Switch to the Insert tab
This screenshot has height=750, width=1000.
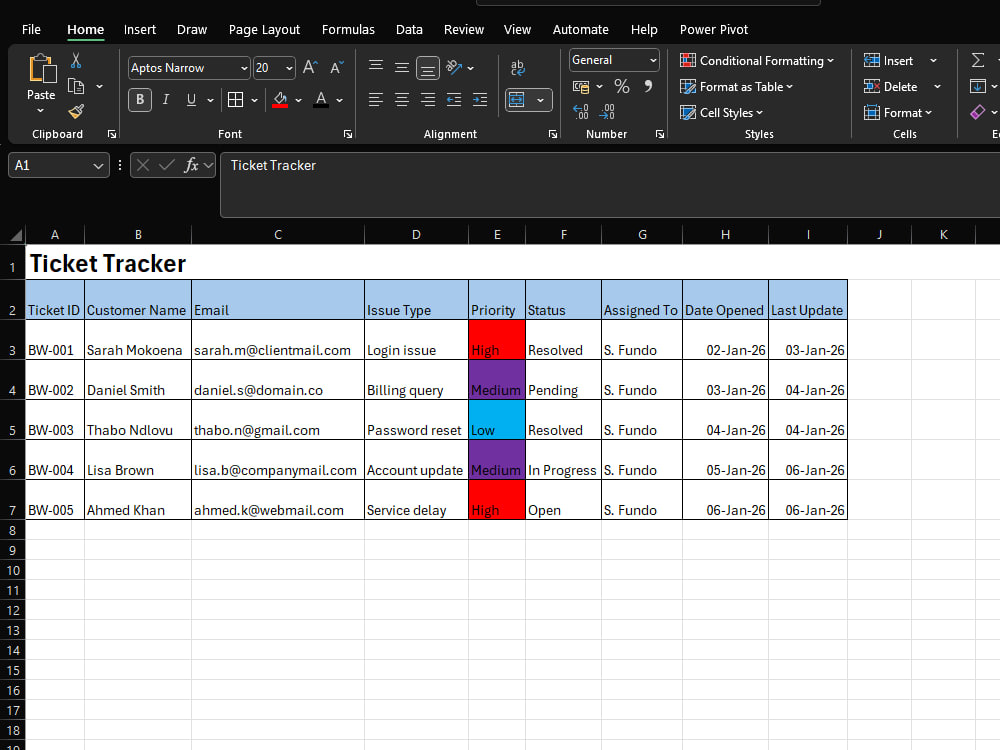coord(140,29)
